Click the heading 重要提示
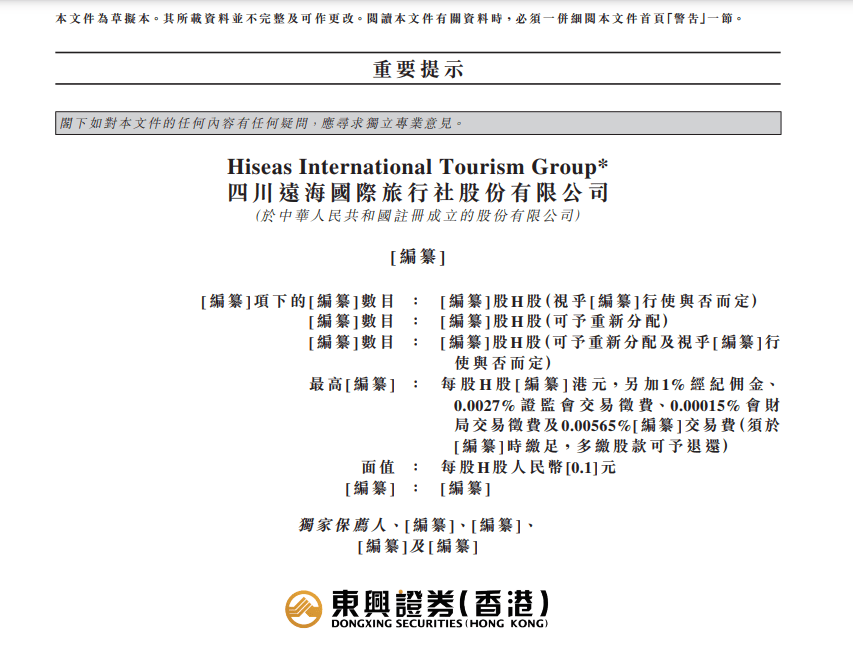This screenshot has height=655, width=853. [418, 69]
